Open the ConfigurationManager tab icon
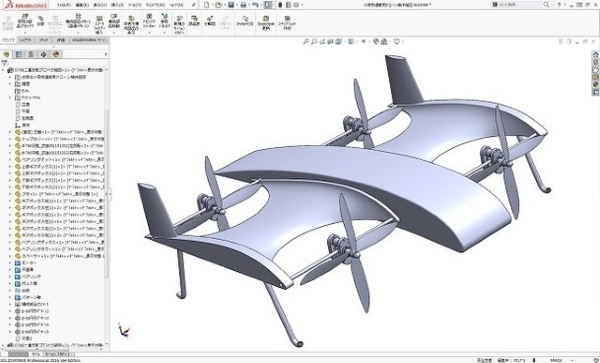This screenshot has height=363, width=600. coord(31,54)
